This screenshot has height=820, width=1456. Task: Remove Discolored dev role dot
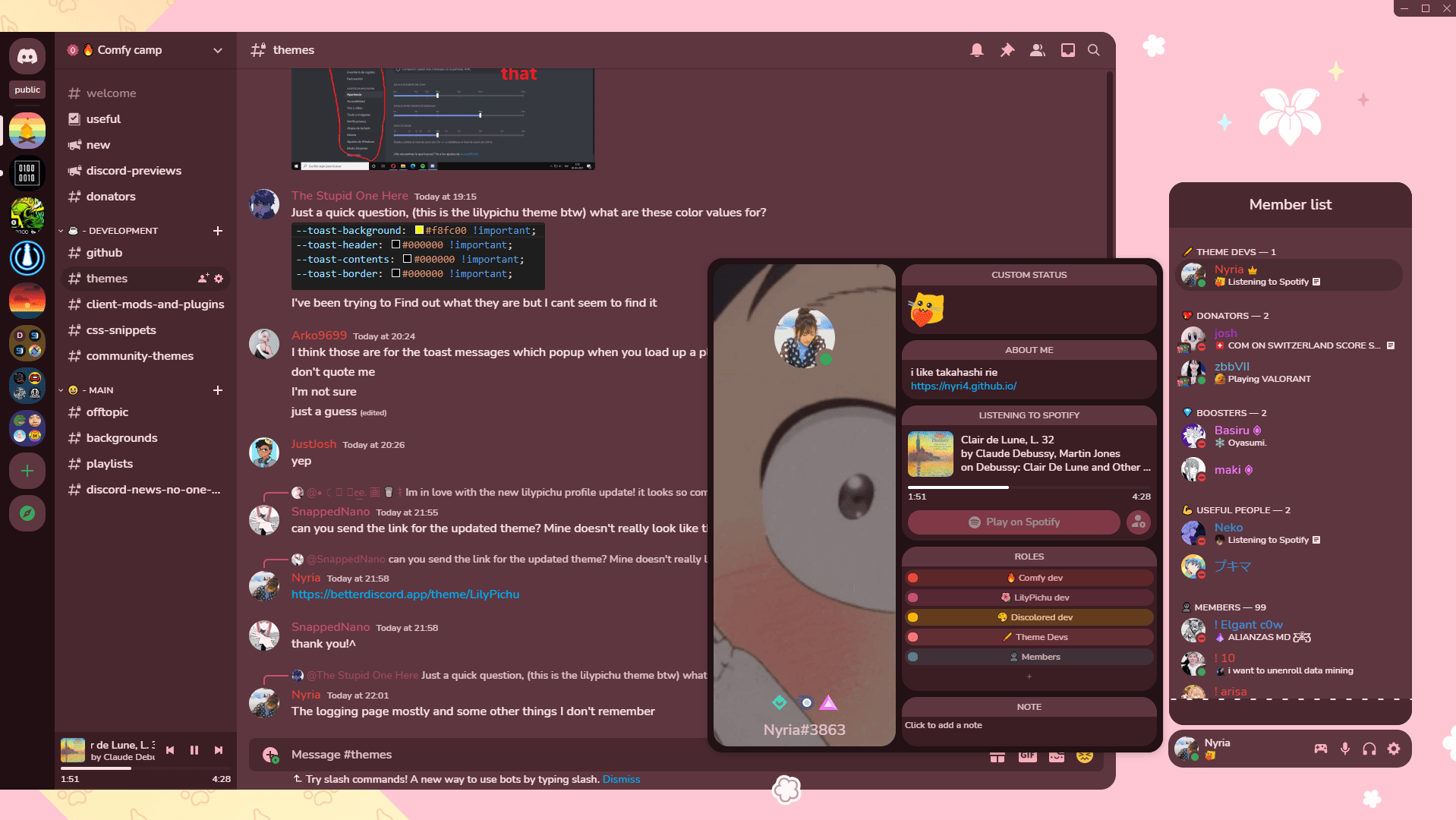point(913,618)
